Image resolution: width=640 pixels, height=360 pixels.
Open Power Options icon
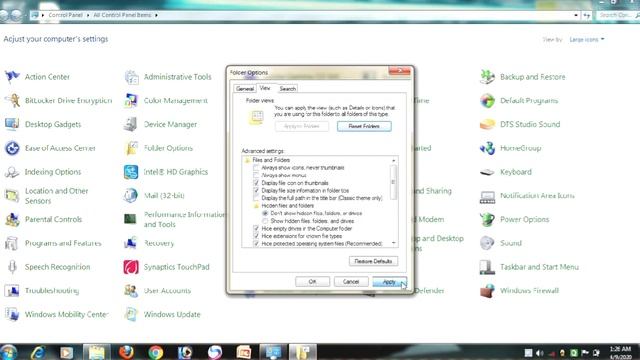[487, 219]
